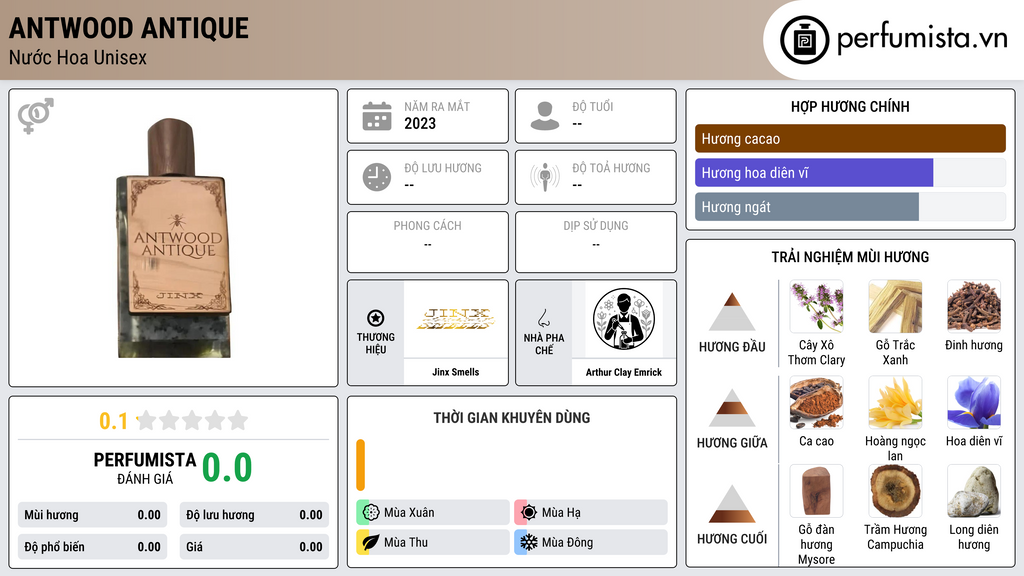The height and width of the screenshot is (576, 1024).
Task: Click the Hương cuối pyramid icon
Action: 732,504
